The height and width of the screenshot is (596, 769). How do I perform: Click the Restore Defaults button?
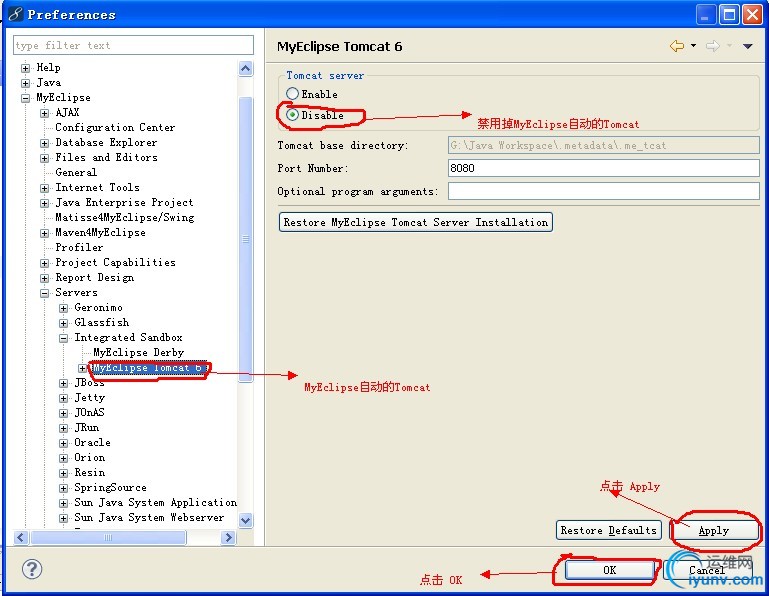click(609, 530)
